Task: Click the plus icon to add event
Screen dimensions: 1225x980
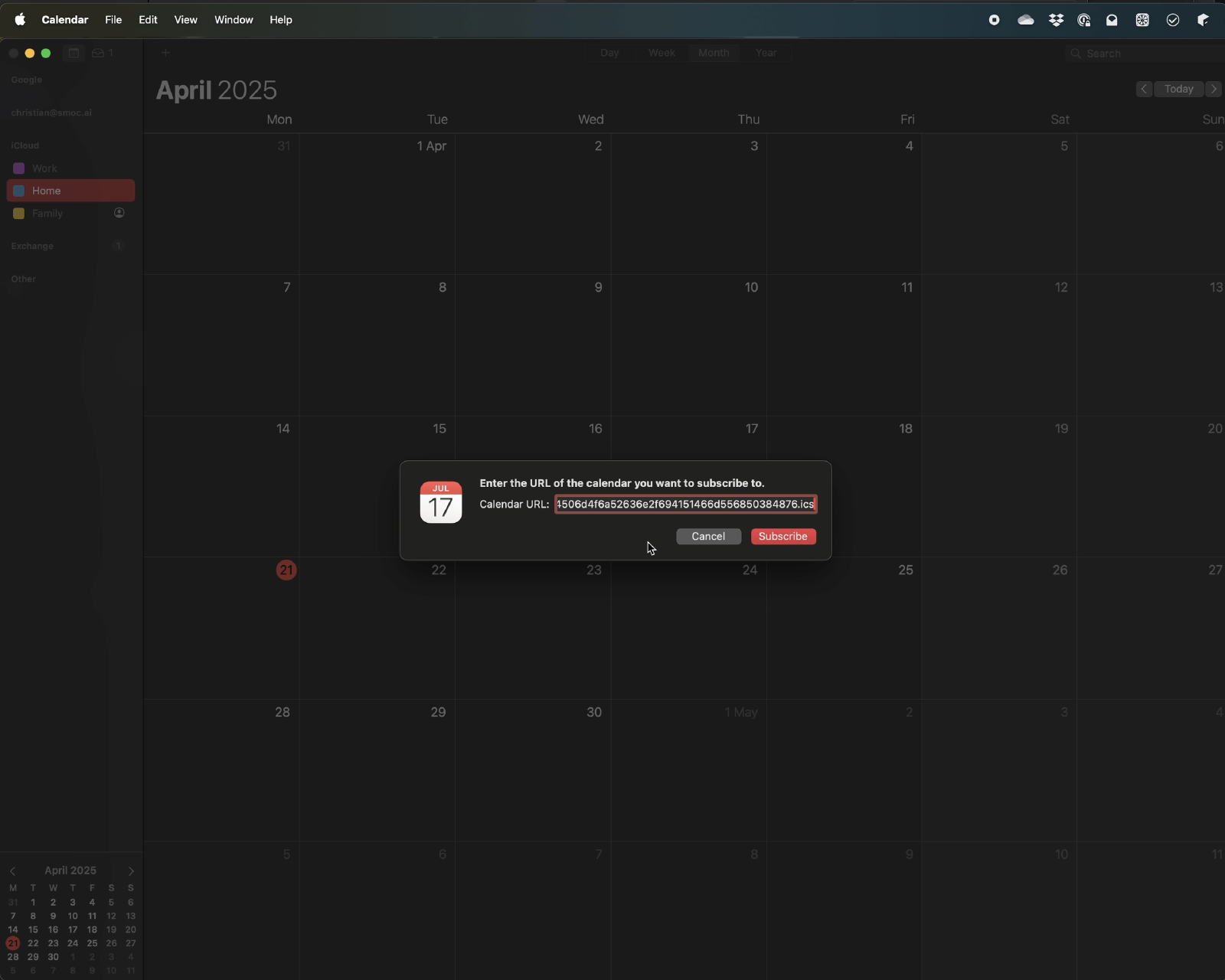Action: [165, 53]
